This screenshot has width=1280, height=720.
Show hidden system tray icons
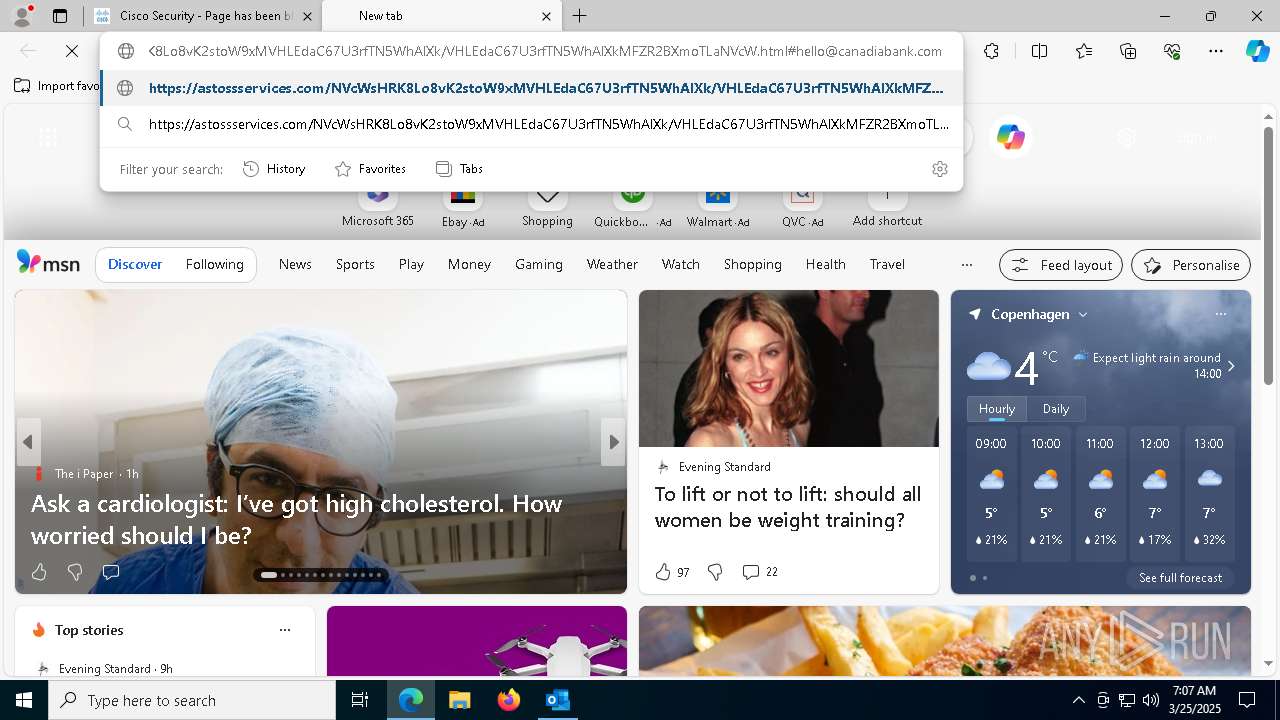pyautogui.click(x=1078, y=700)
